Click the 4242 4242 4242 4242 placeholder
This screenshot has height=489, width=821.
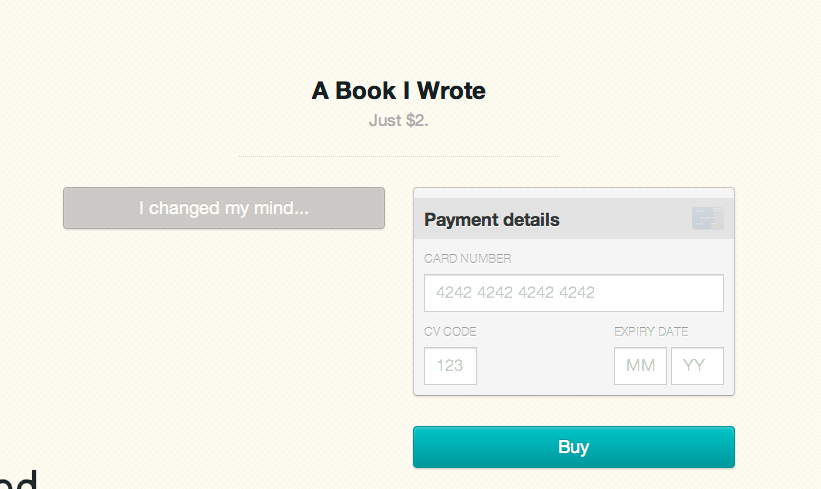coord(516,293)
